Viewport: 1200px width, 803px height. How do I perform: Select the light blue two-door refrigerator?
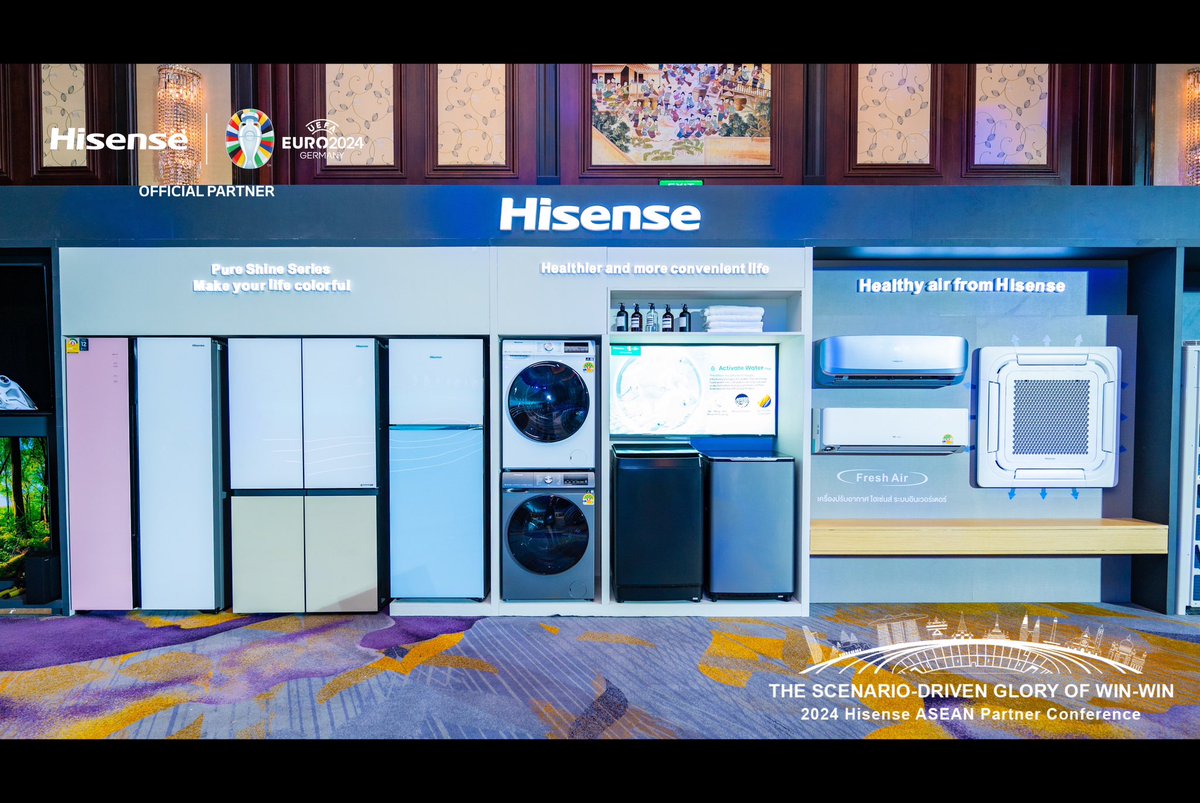436,469
